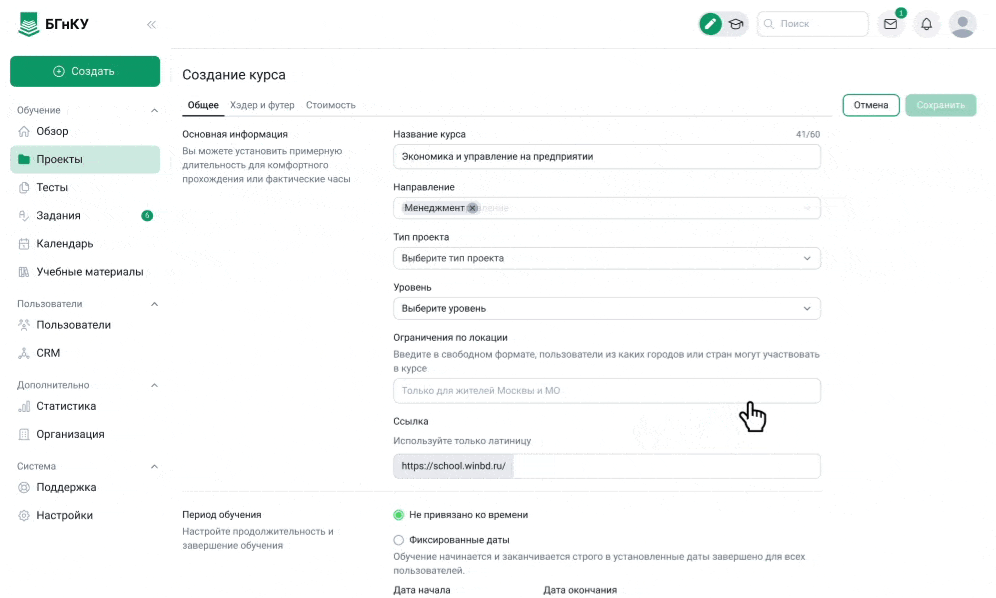Open the mail envelope with unread badge
996x598 pixels.
point(890,24)
